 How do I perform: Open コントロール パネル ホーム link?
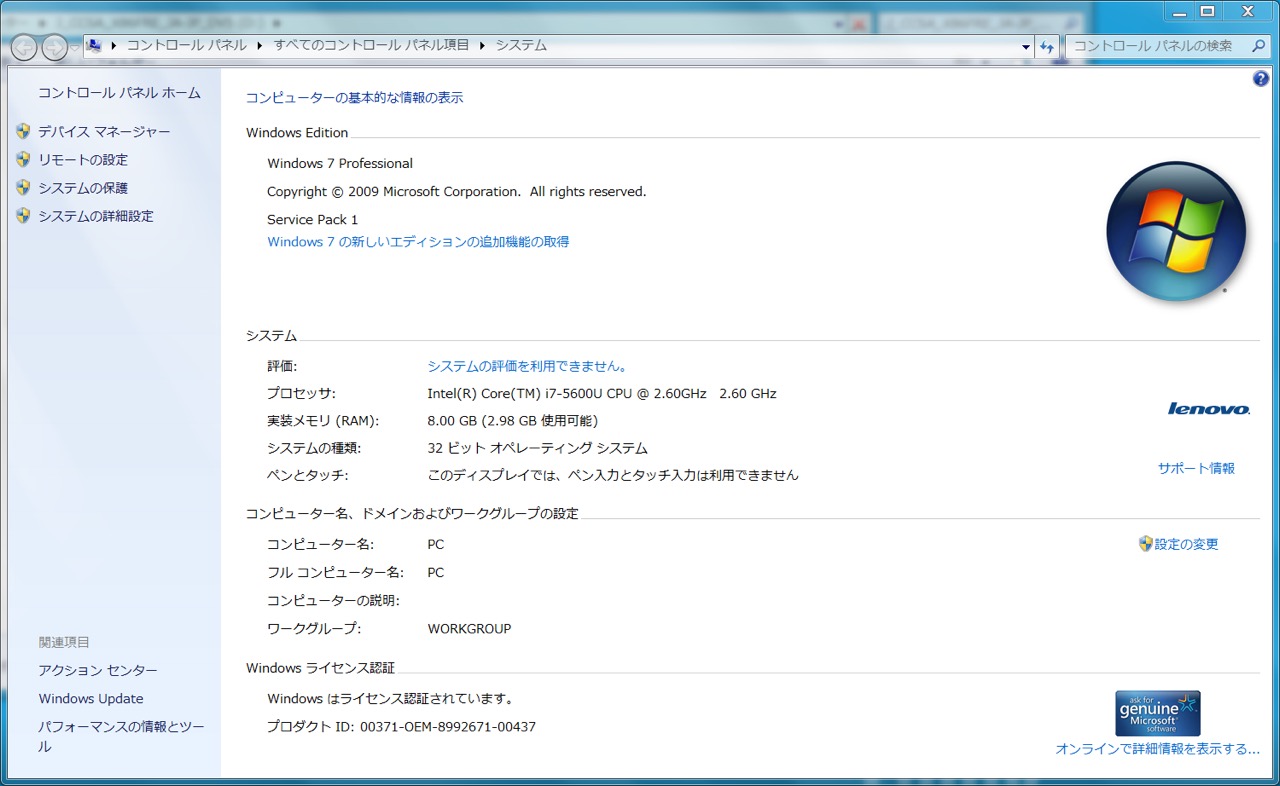coord(119,93)
